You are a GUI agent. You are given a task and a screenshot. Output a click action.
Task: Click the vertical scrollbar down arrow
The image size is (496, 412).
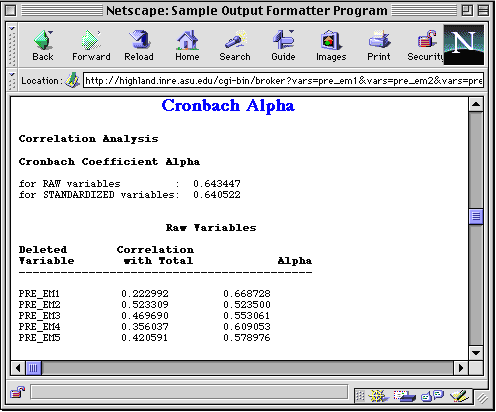coord(476,353)
